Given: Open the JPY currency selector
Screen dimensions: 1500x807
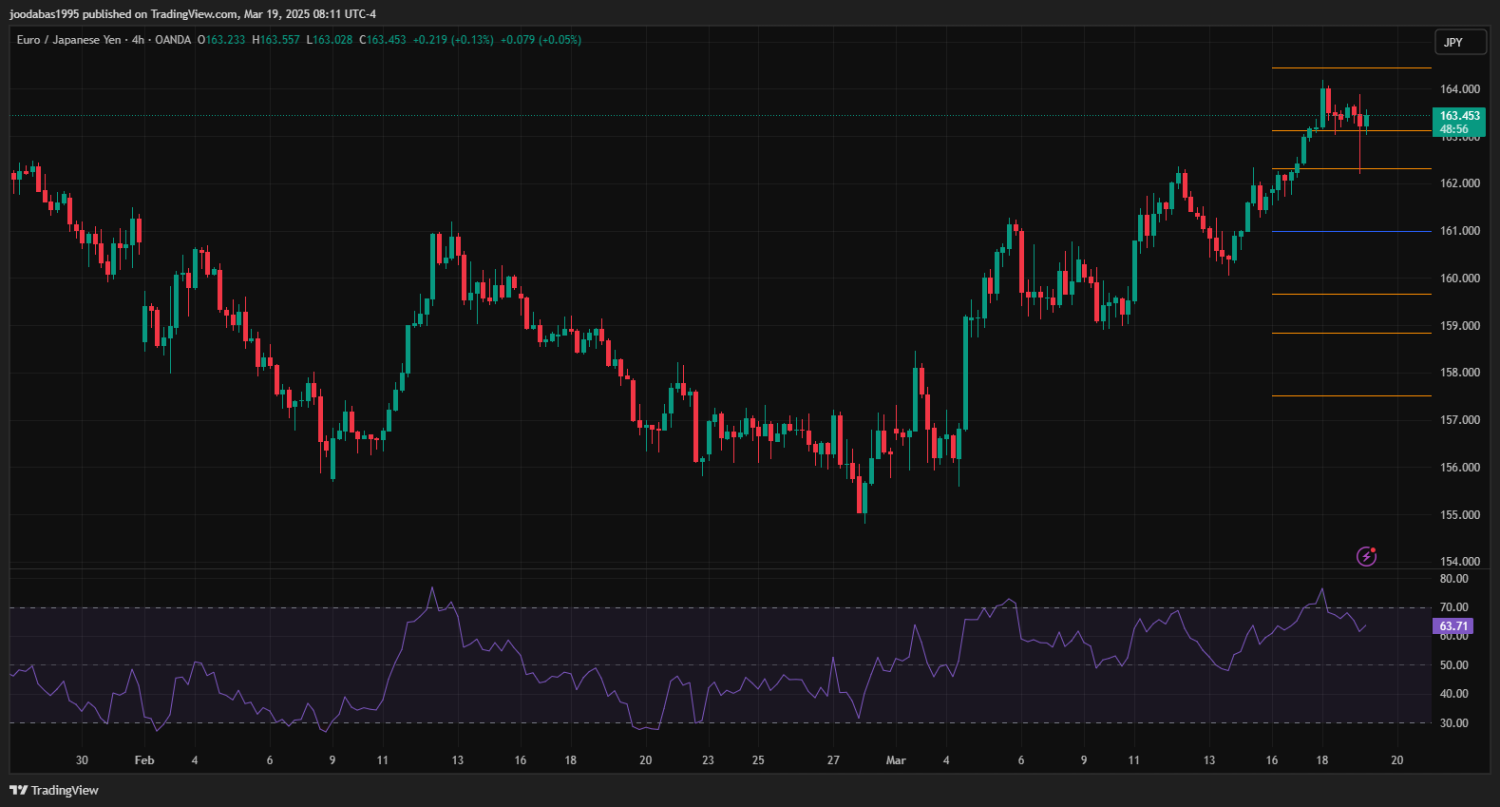Looking at the screenshot, I should (1452, 42).
